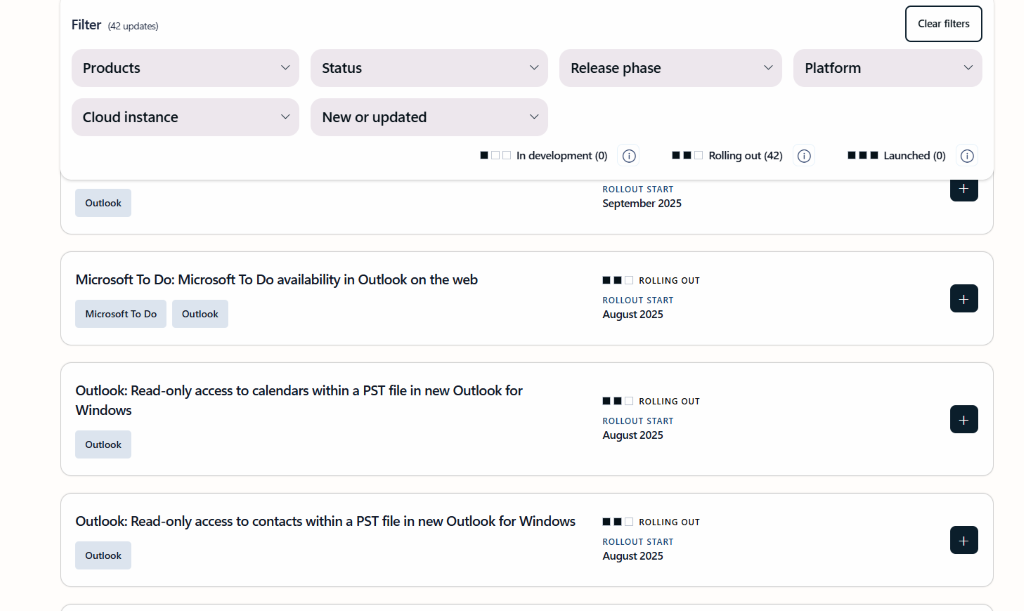Show info for Launched status
Viewport: 1024px width, 611px height.
967,155
